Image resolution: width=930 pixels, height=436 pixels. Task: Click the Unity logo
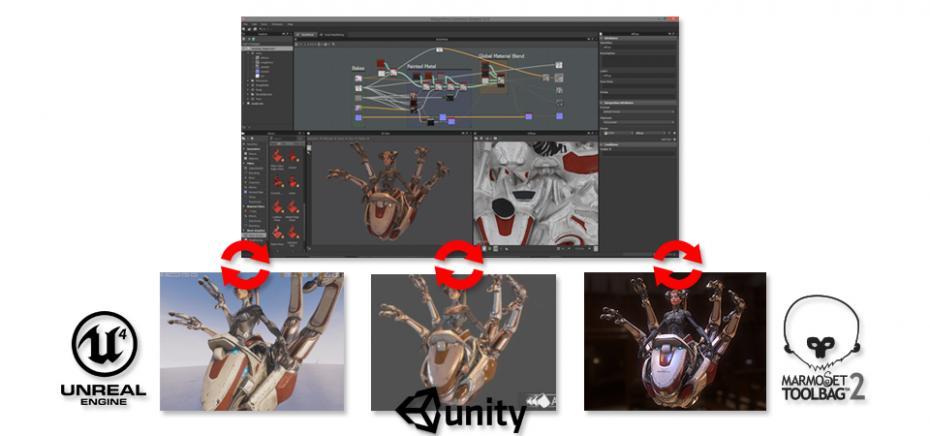click(x=461, y=411)
